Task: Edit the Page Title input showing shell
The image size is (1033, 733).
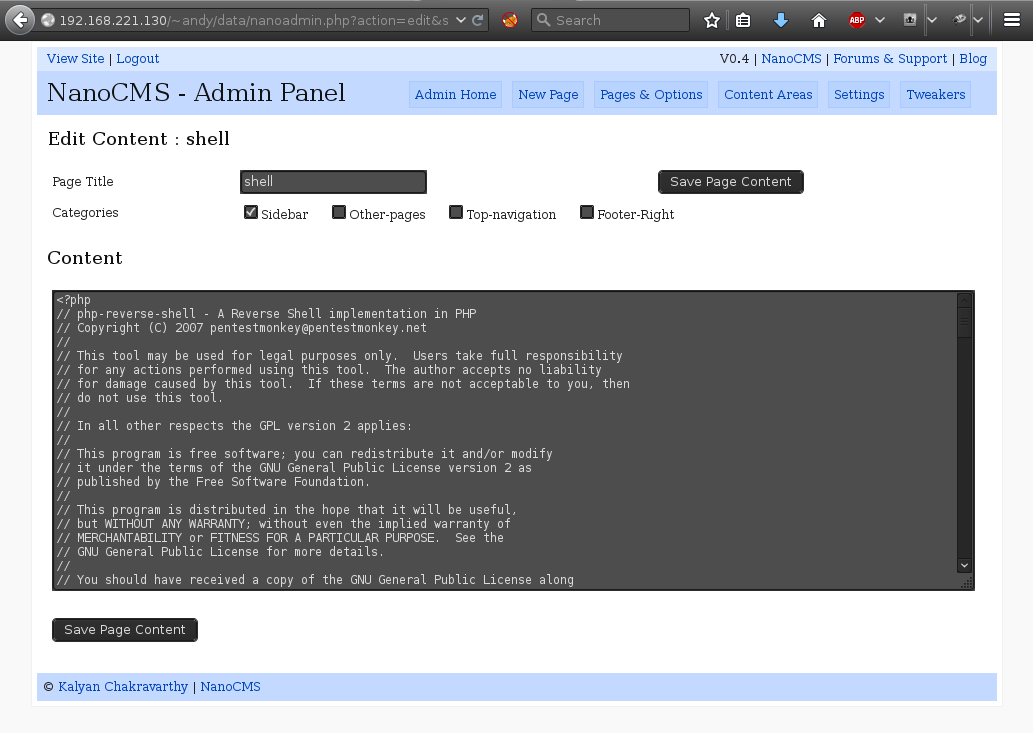Action: point(333,181)
